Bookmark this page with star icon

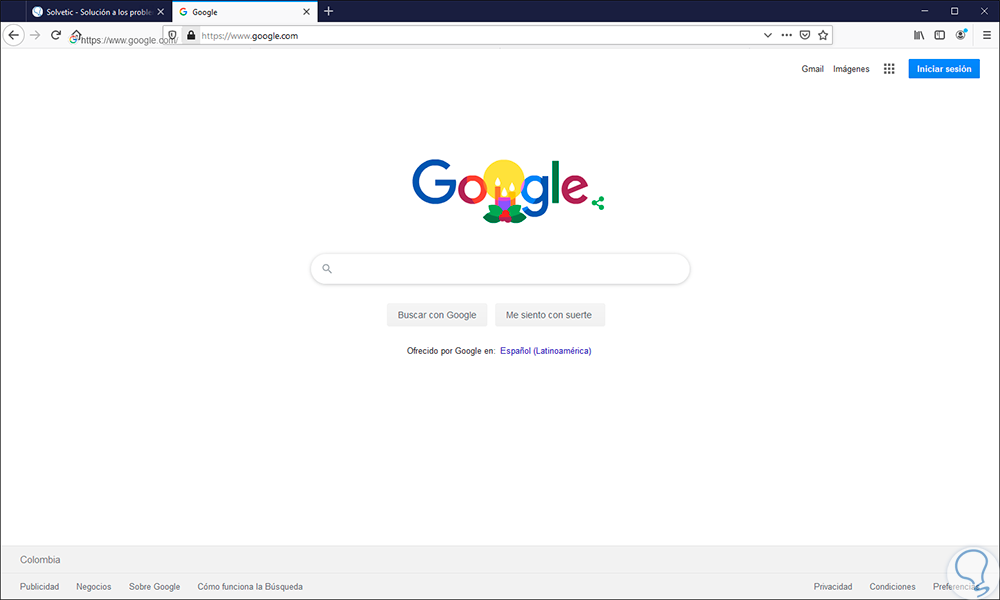coord(823,35)
